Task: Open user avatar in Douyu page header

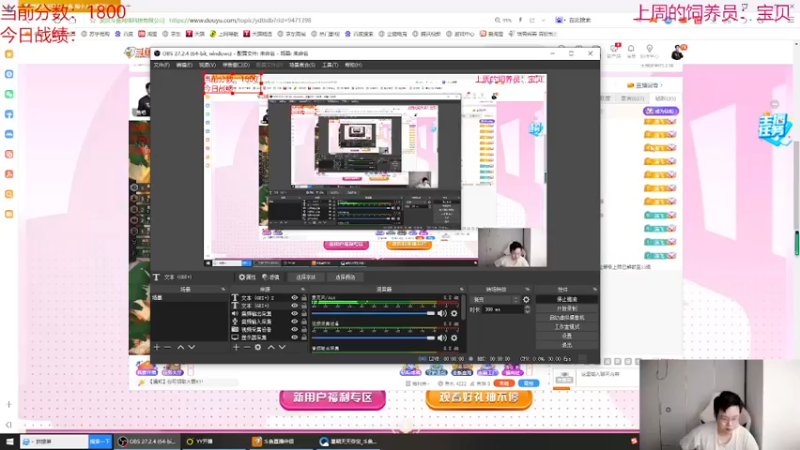Action: point(678,52)
